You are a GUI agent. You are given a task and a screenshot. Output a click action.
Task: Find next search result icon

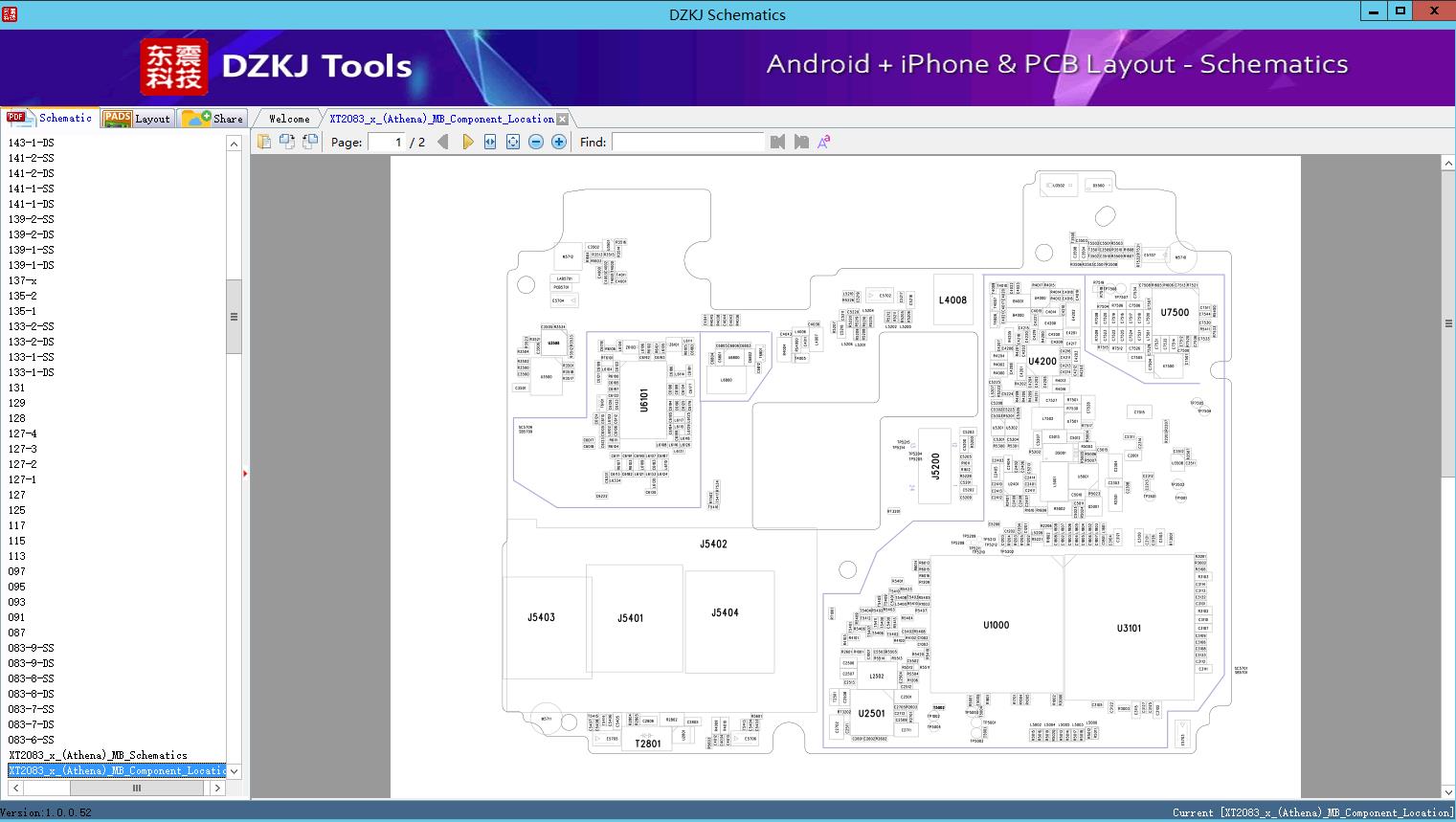coord(801,142)
